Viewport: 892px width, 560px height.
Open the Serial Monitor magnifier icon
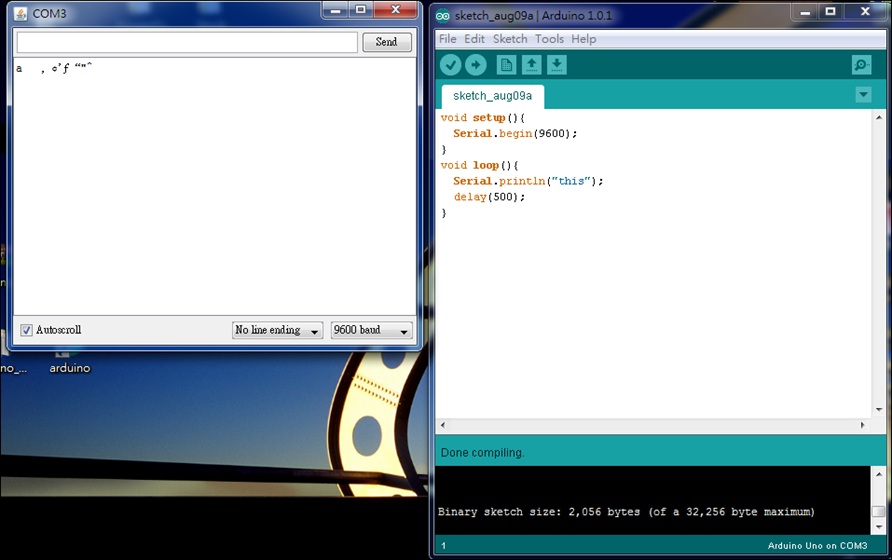[862, 65]
